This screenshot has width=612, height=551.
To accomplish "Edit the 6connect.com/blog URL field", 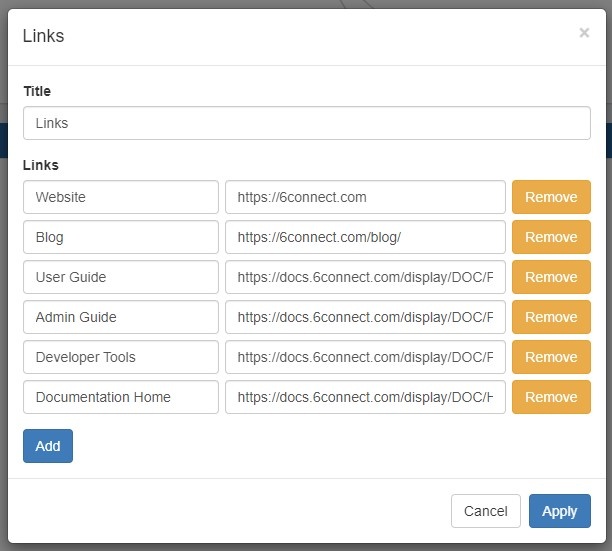I will [x=365, y=237].
